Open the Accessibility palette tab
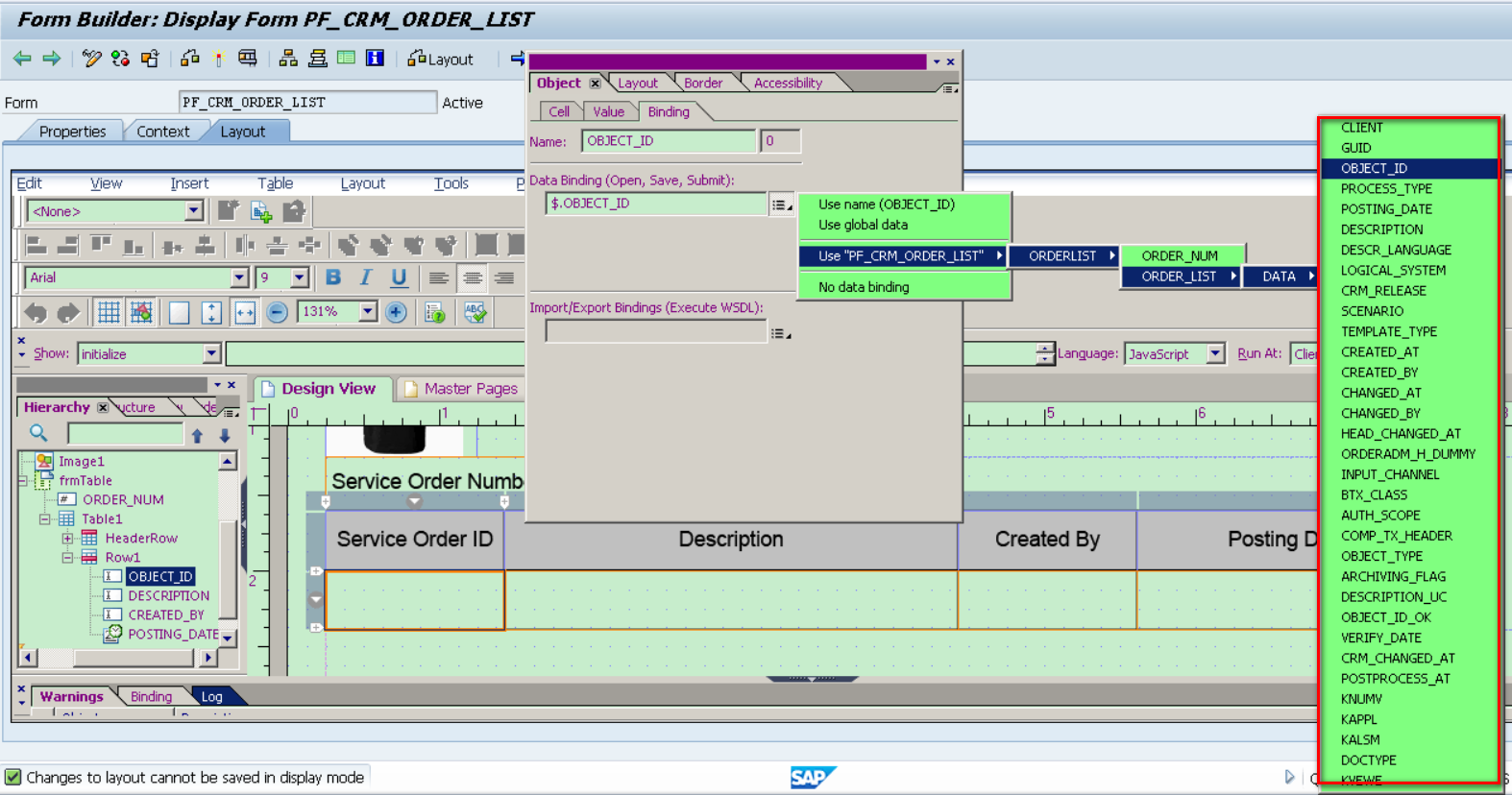 click(x=788, y=84)
